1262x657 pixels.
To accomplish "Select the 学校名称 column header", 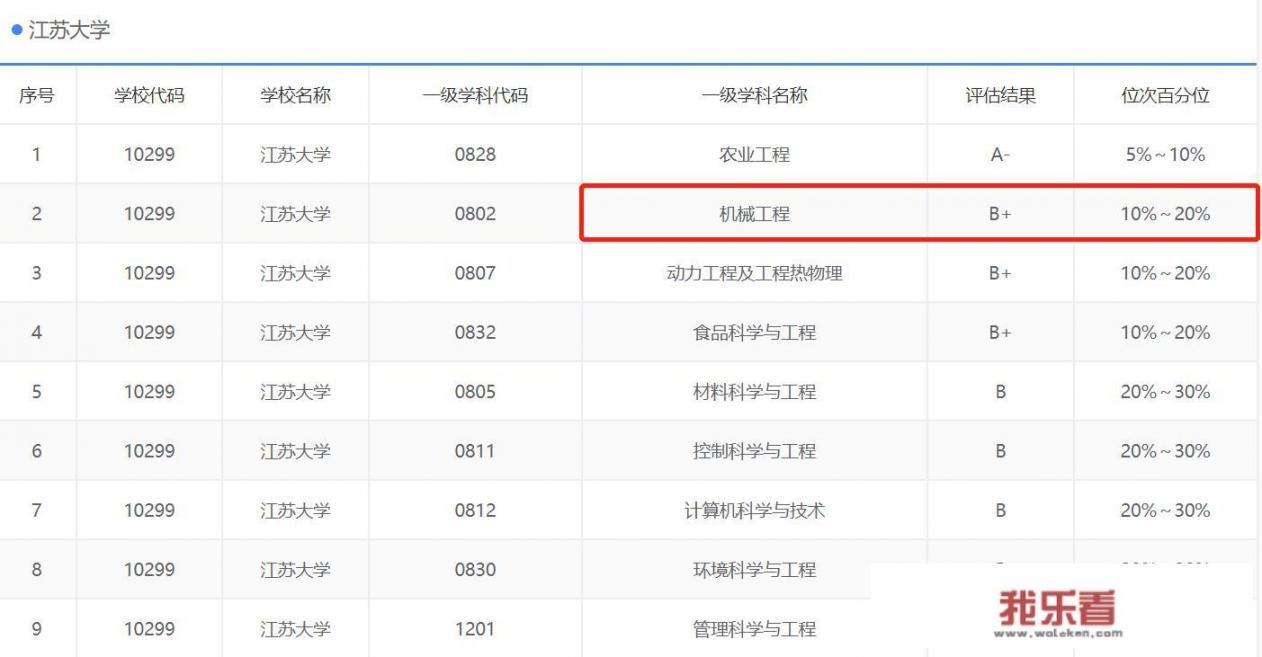I will [x=295, y=96].
